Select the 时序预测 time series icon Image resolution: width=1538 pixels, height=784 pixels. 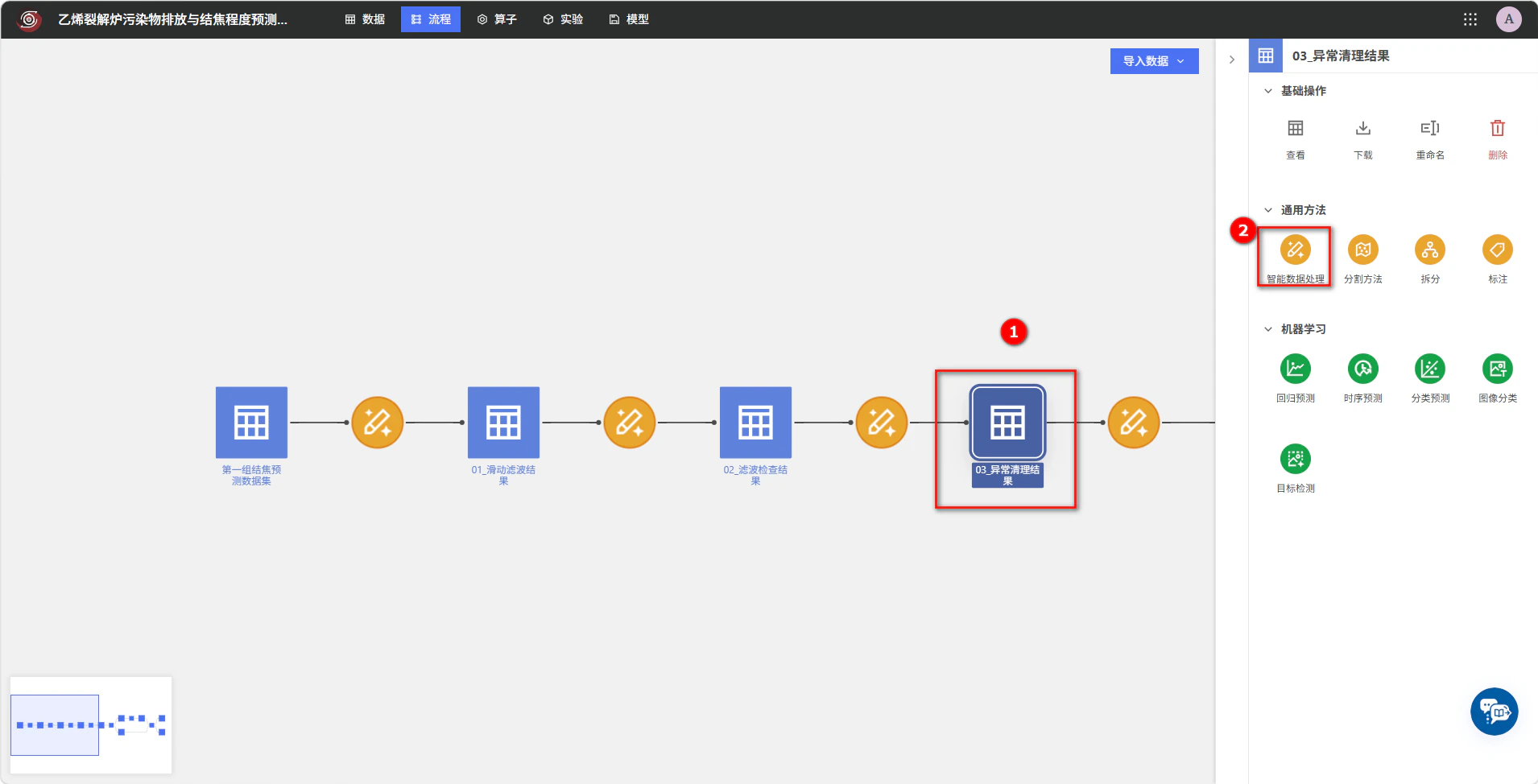(x=1362, y=369)
